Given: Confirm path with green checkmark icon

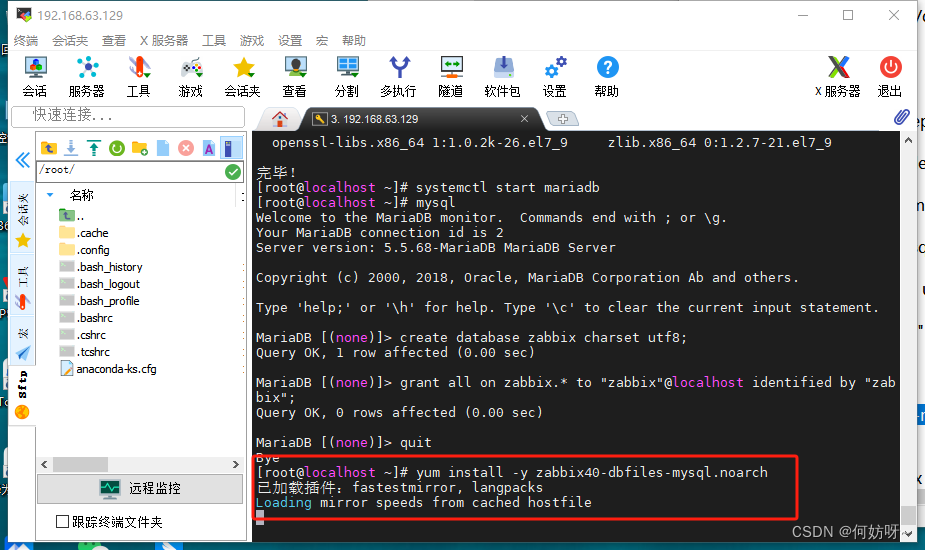Looking at the screenshot, I should click(x=233, y=172).
